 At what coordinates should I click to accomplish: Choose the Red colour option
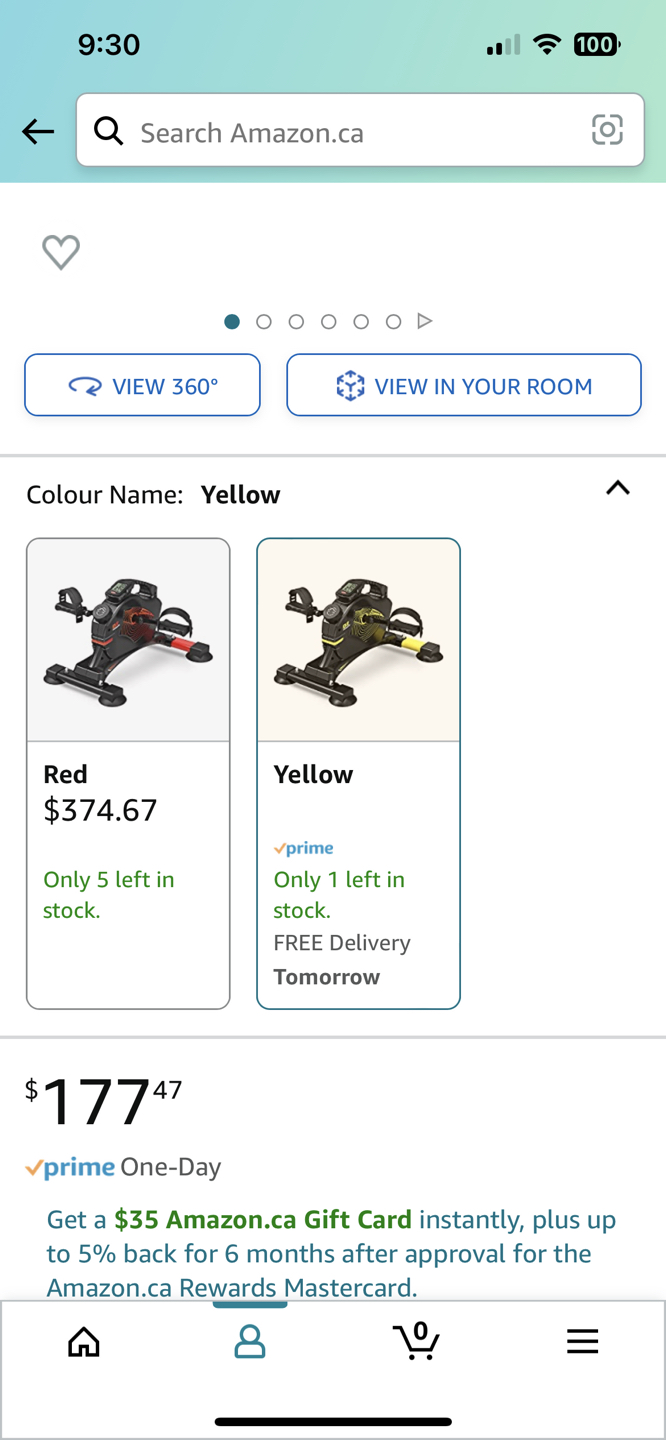click(x=128, y=773)
